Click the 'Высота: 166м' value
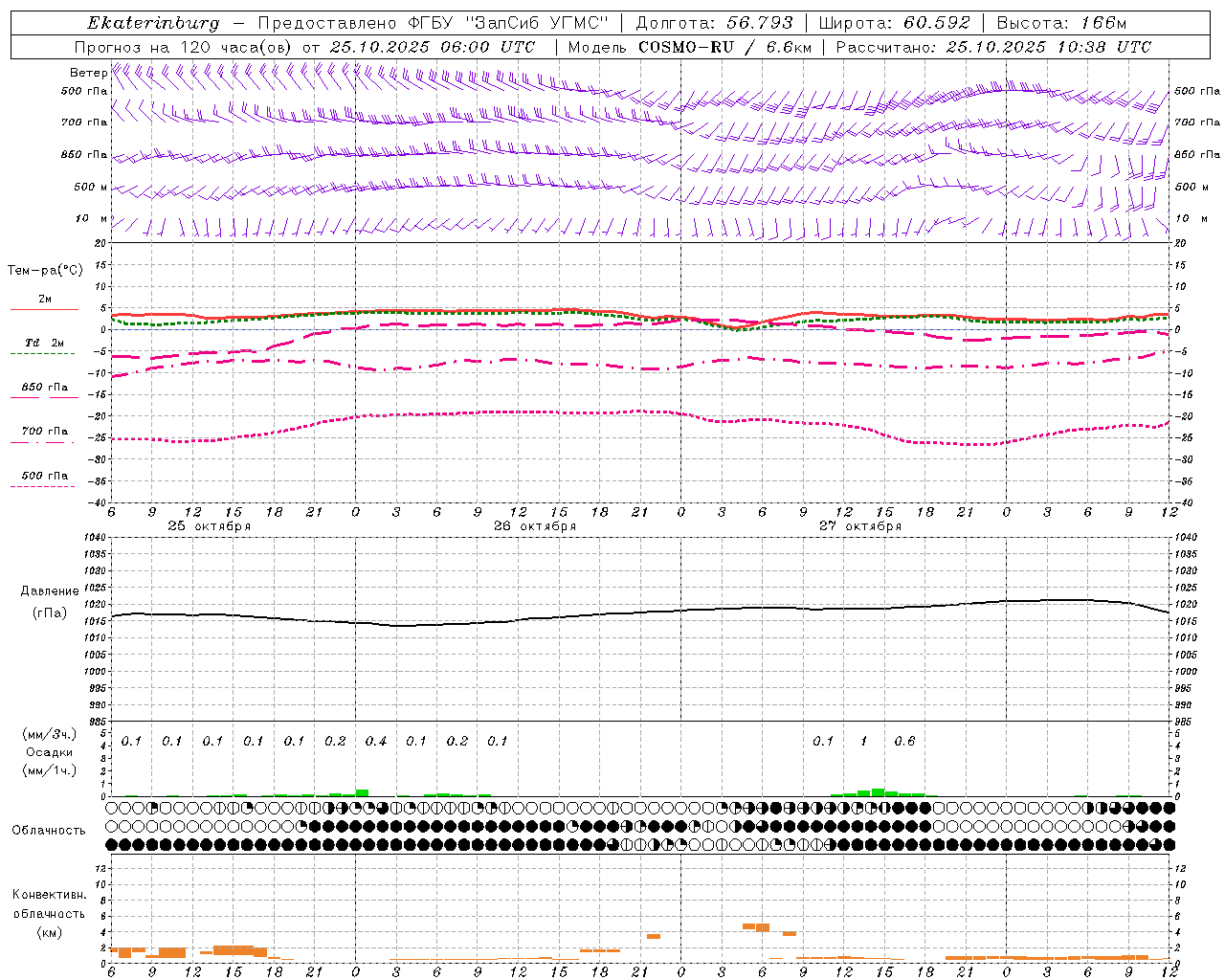Screen dimensions: 1225x980 (x=1061, y=23)
